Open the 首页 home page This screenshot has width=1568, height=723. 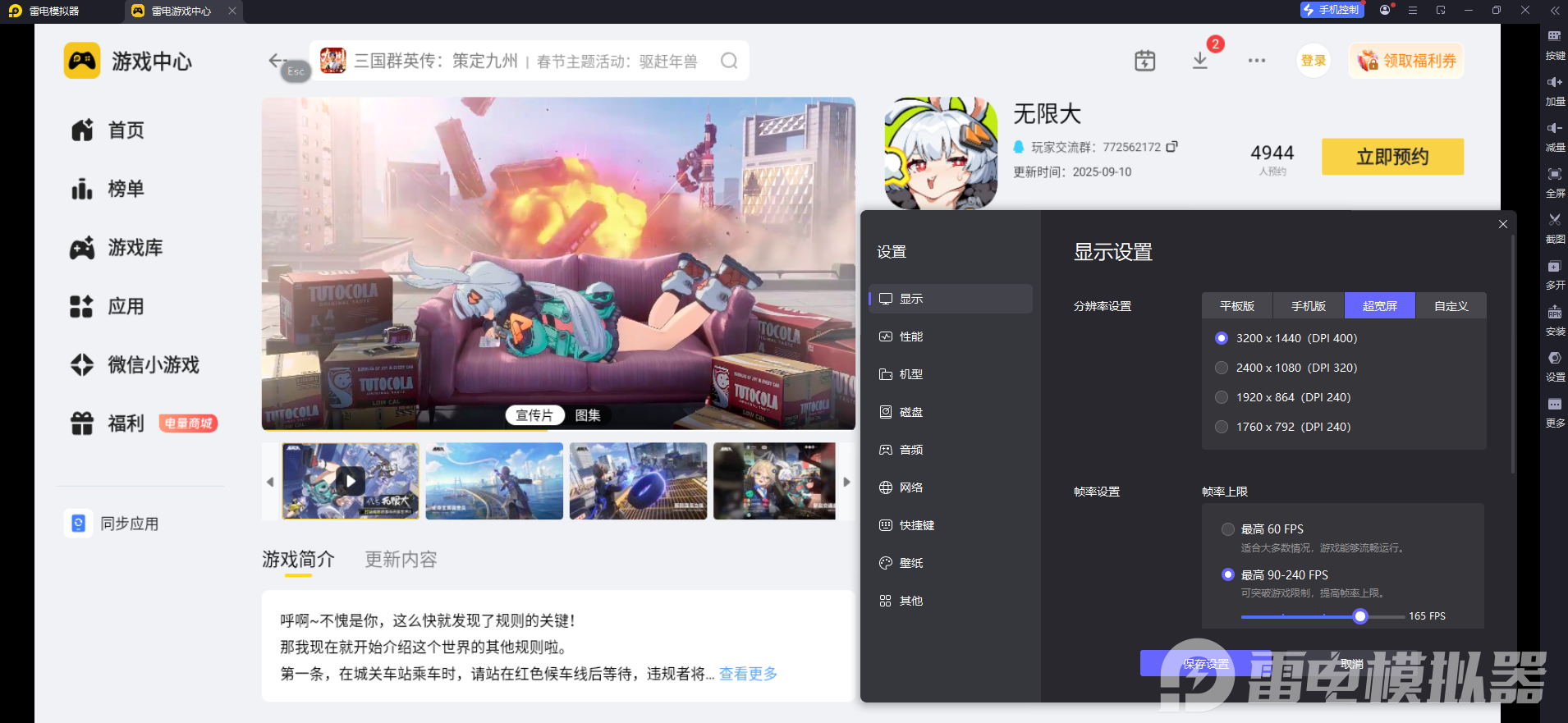108,130
